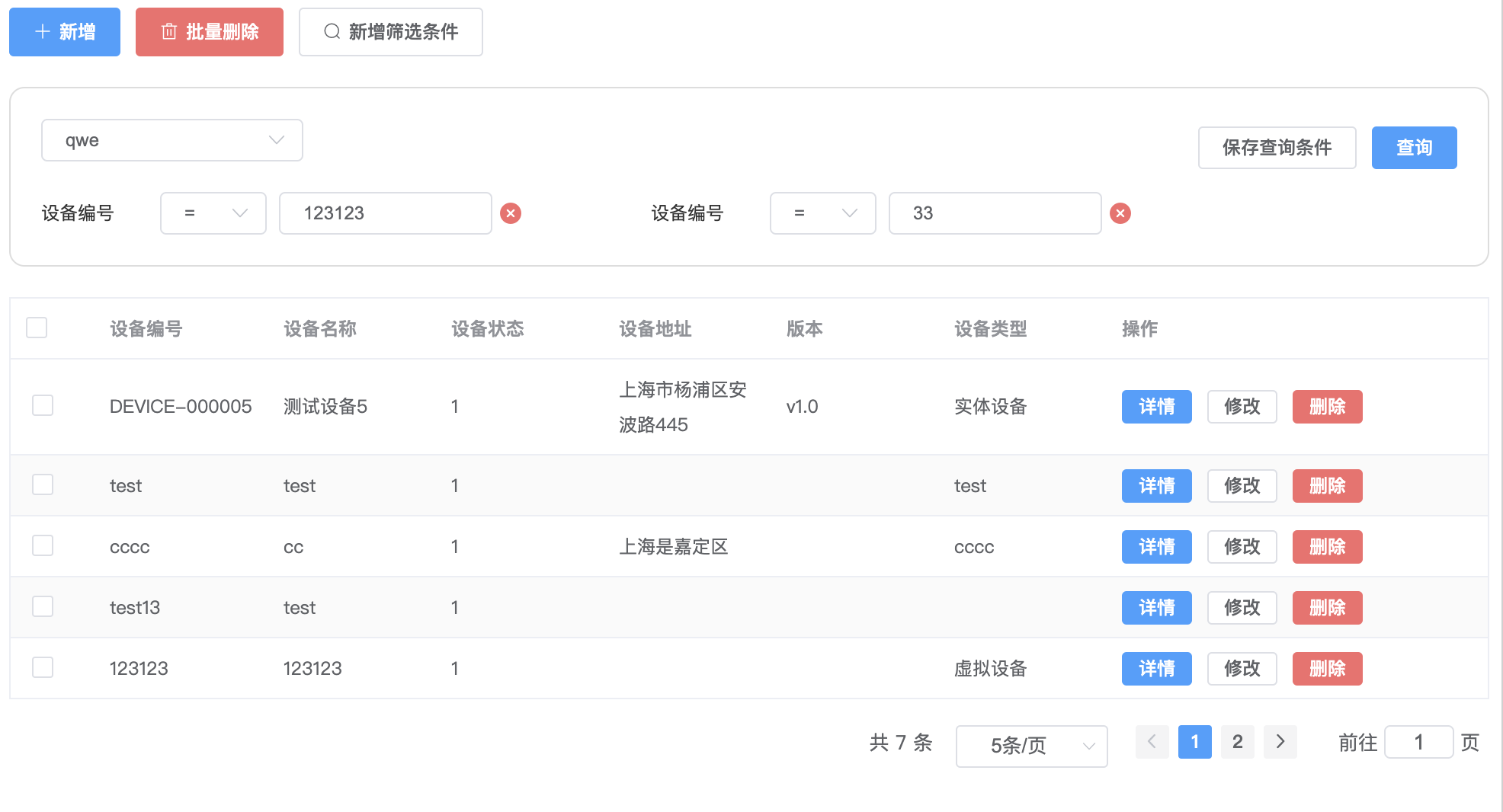Remove the 123123 filter condition
The image size is (1503, 812).
point(511,213)
